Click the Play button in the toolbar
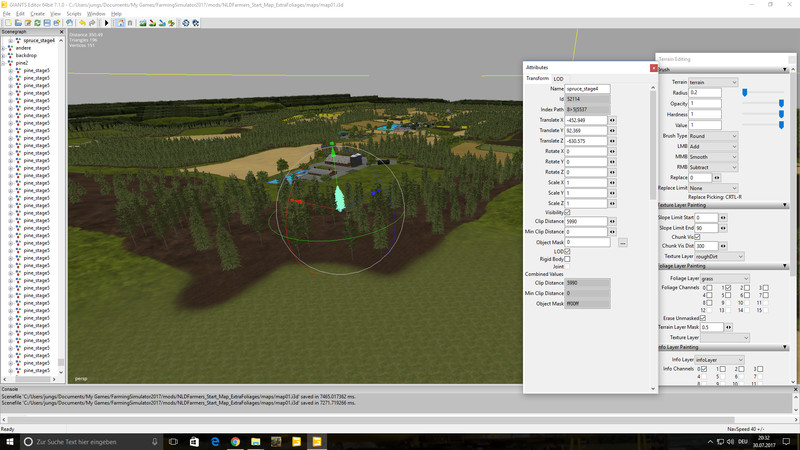The image size is (800, 450). click(x=107, y=23)
